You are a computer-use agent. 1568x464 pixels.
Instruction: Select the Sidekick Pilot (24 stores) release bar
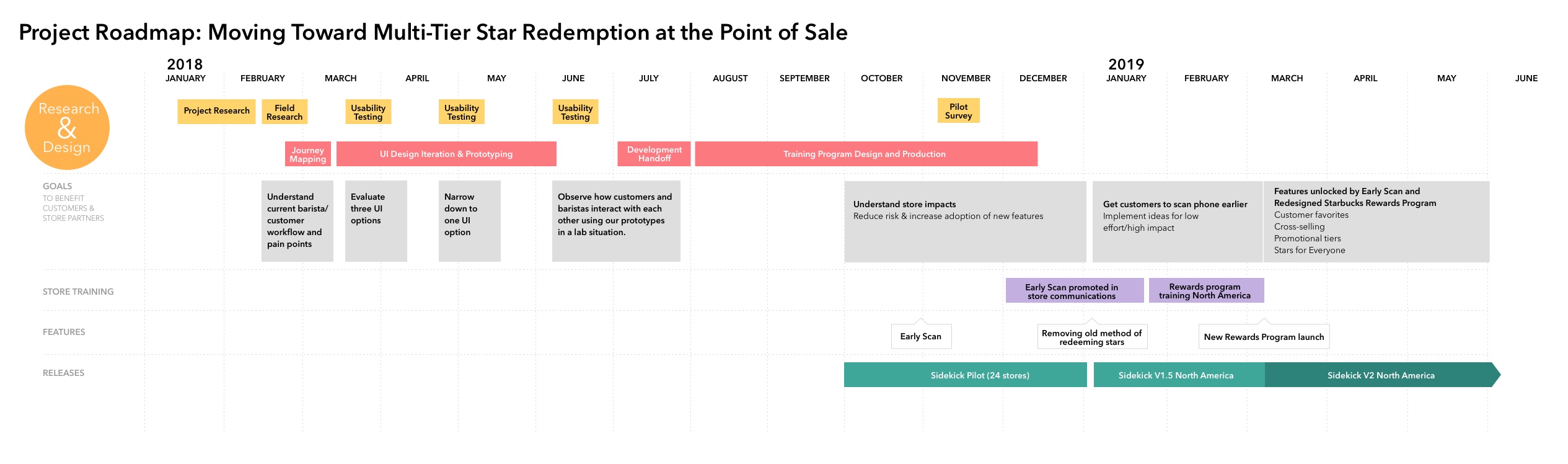coord(966,375)
